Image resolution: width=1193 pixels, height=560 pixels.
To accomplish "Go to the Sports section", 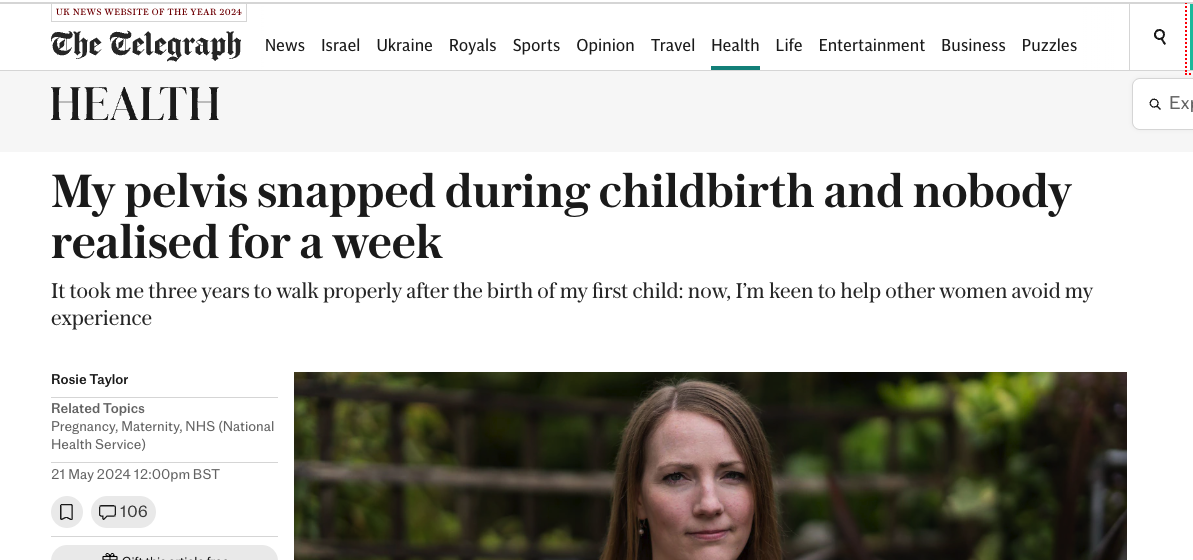I will [536, 45].
